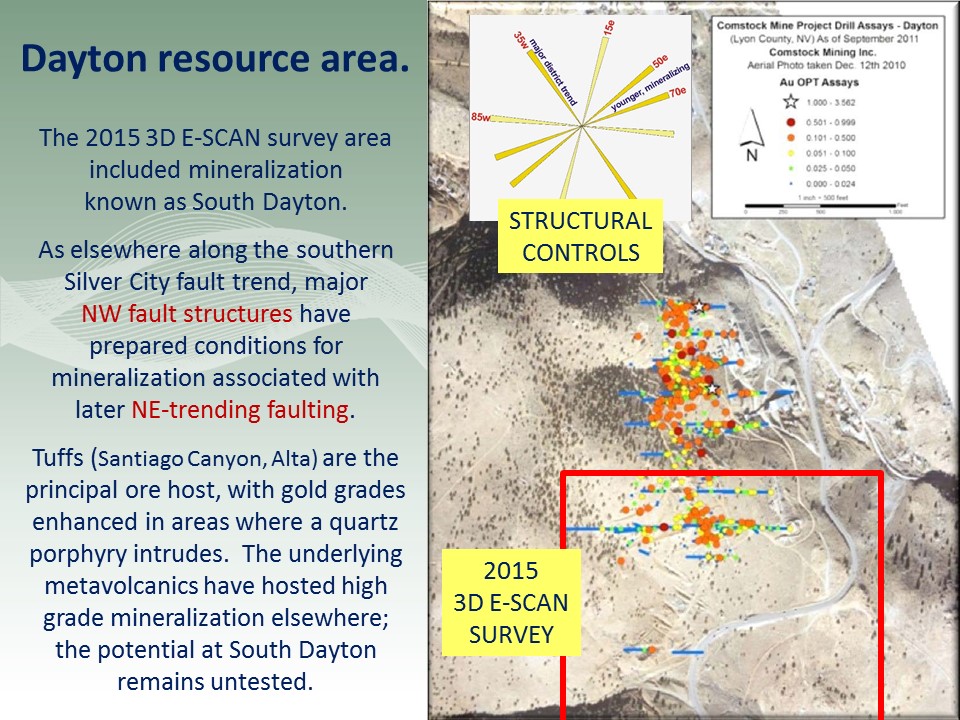Click 'The 2015 3D E-SCAN survey area' line
The height and width of the screenshot is (720, 960).
pyautogui.click(x=216, y=138)
